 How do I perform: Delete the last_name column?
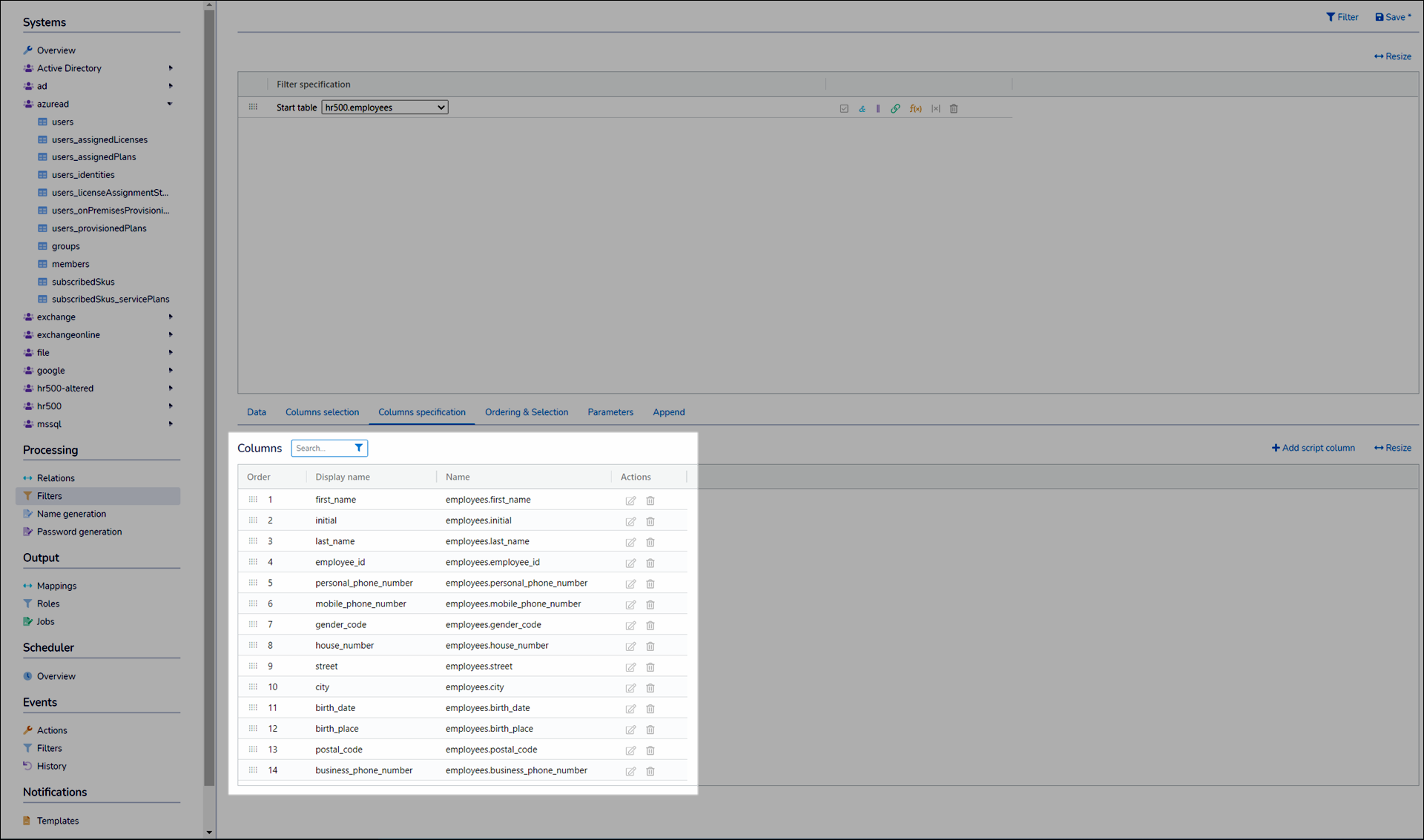tap(650, 542)
